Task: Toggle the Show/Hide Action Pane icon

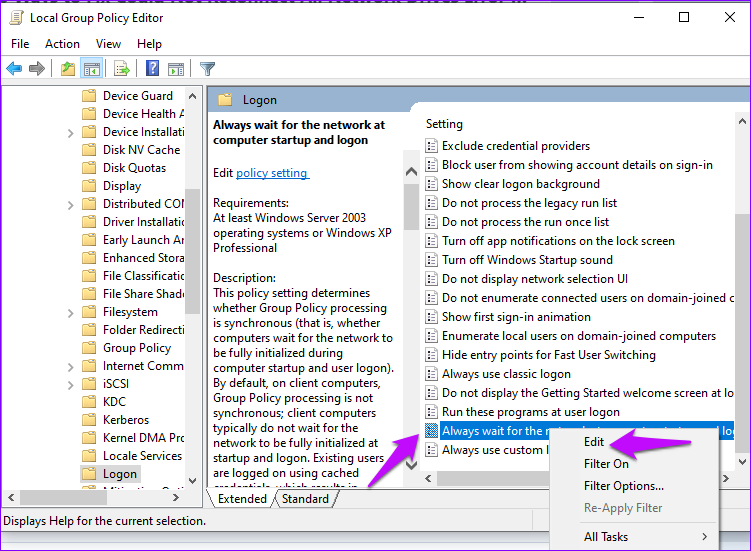Action: (x=176, y=69)
